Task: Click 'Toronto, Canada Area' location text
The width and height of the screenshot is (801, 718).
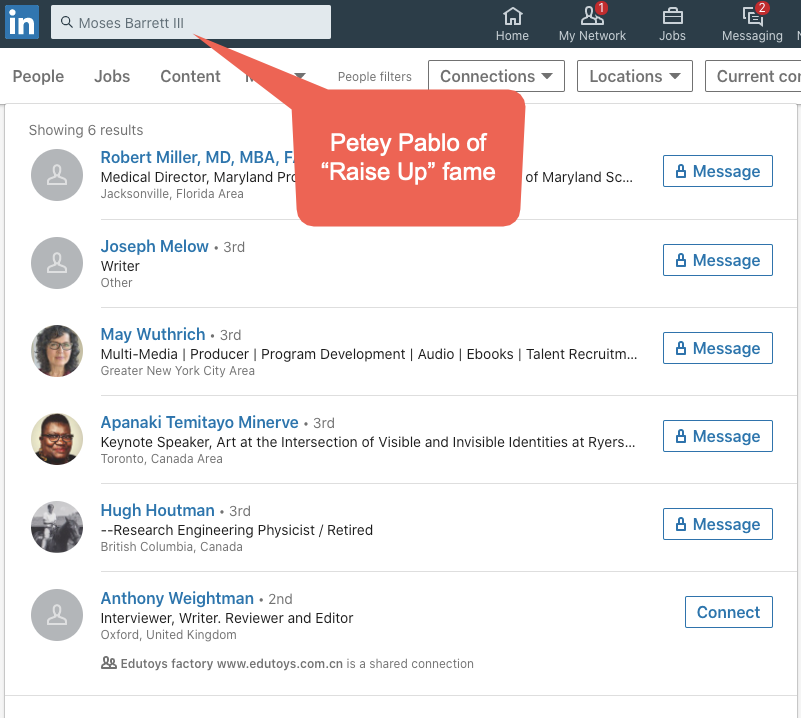Action: 161,459
